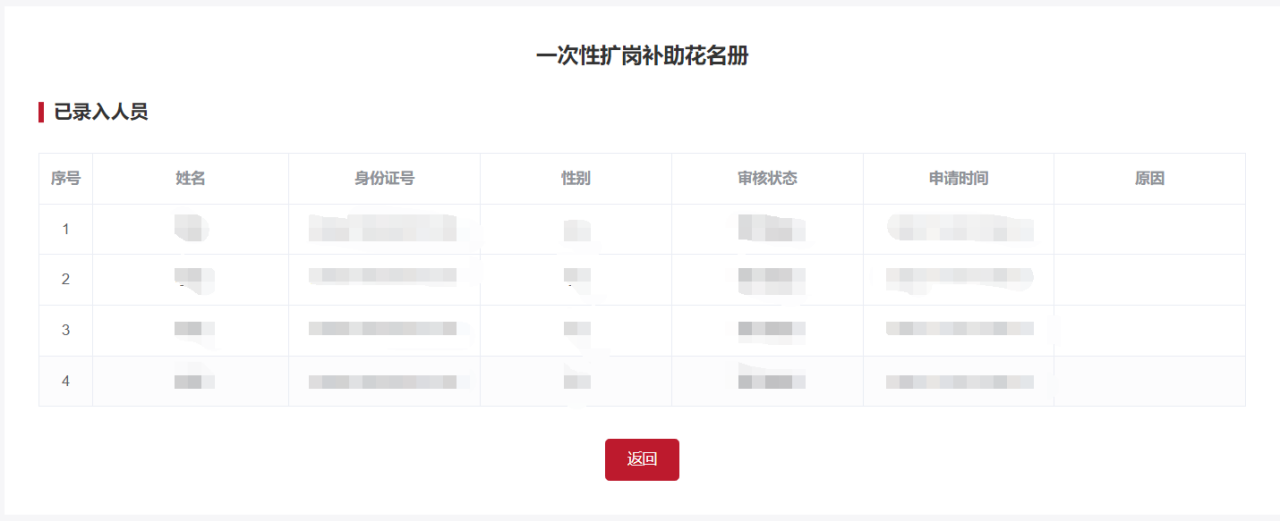Select row number 3 in the table
The height and width of the screenshot is (521, 1280).
coord(66,330)
